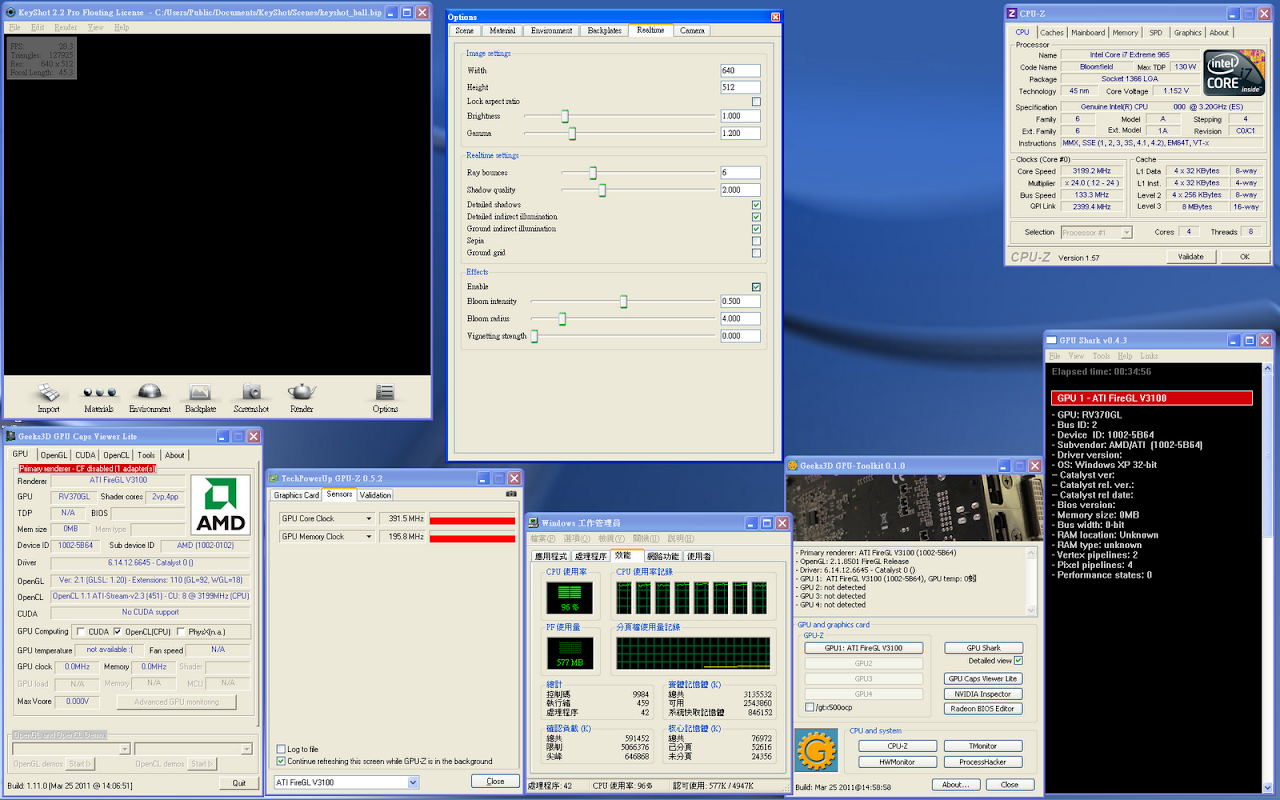
Task: Click the Width input field
Action: pos(740,71)
